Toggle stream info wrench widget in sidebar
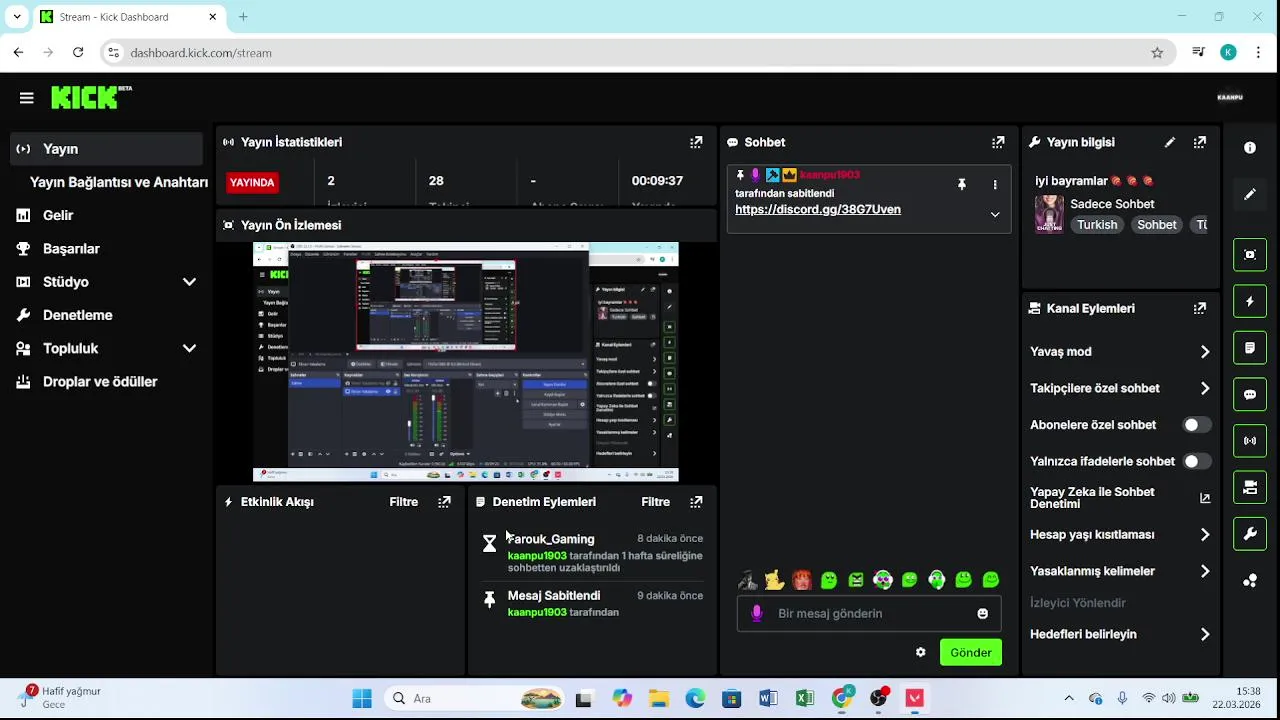The image size is (1280, 720). 1250,534
